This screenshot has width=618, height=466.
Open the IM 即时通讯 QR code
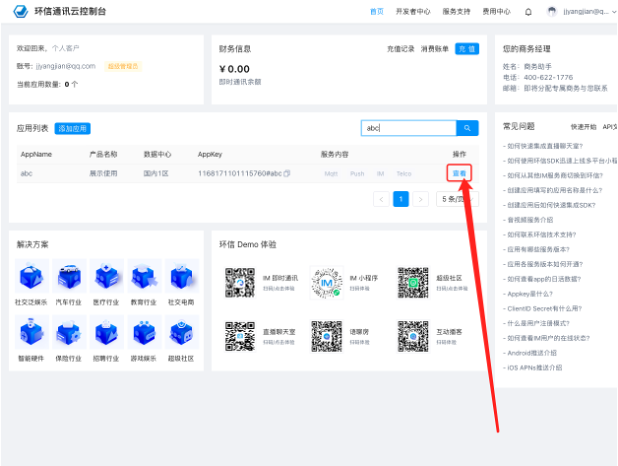tap(242, 282)
